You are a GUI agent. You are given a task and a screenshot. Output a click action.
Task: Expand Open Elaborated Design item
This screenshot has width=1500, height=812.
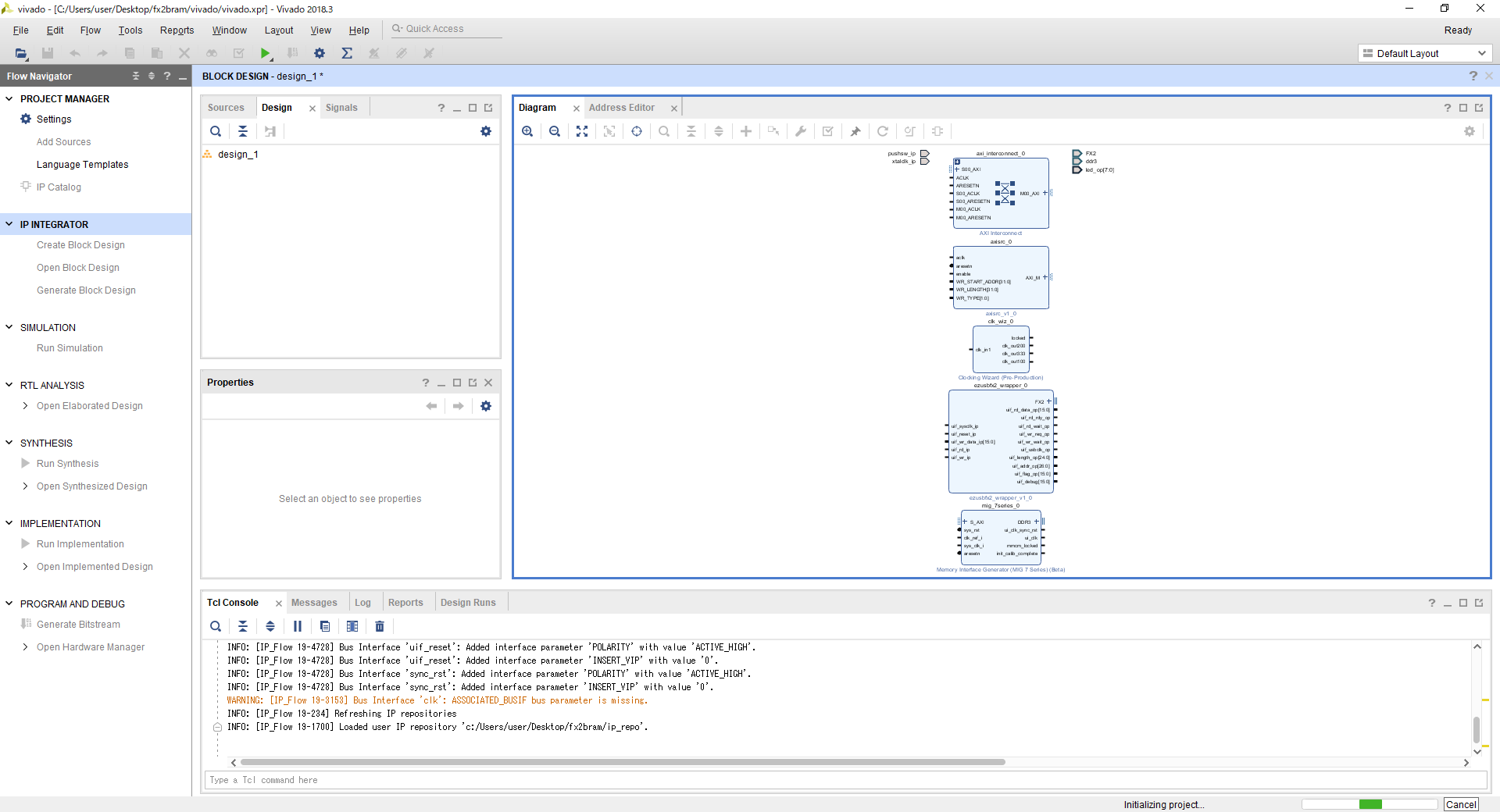25,406
